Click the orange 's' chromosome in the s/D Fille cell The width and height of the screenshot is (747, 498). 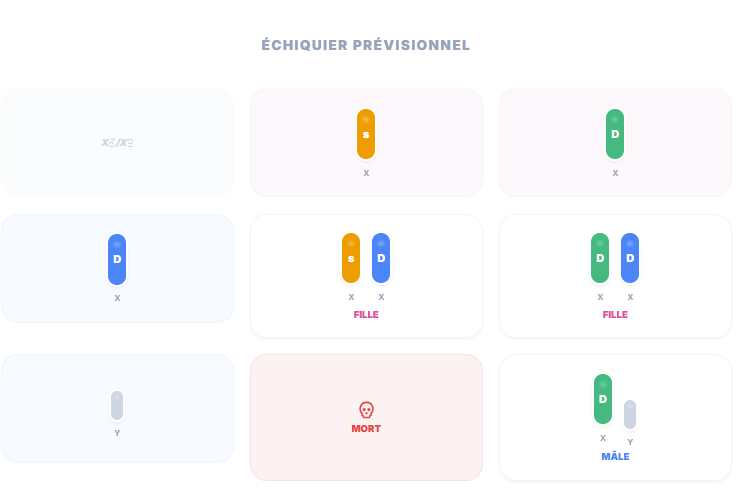(351, 258)
